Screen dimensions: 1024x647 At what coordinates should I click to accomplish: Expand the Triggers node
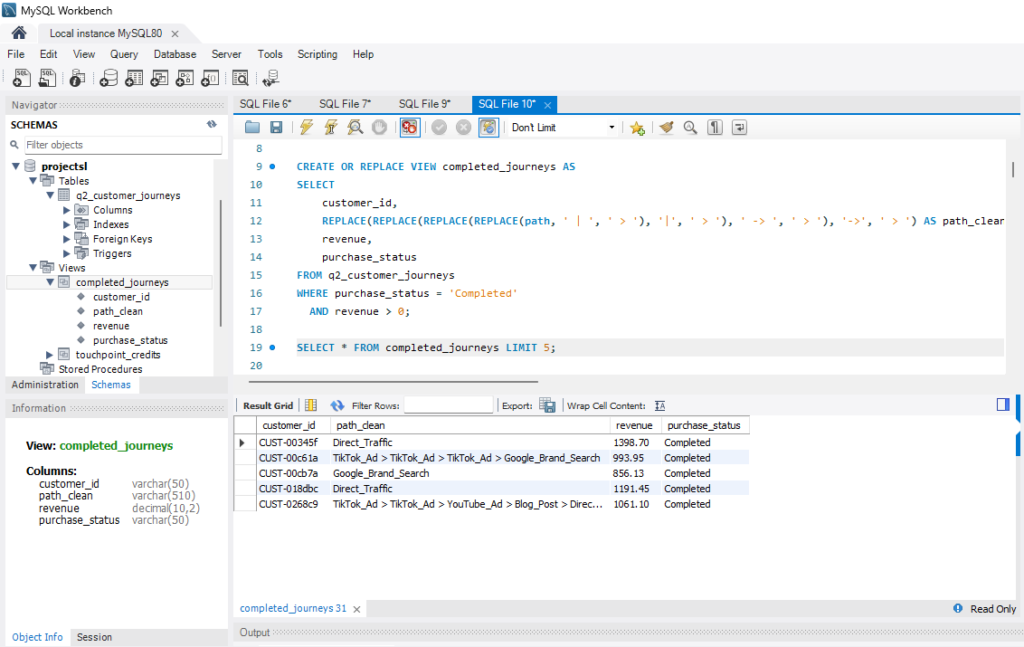pos(66,253)
